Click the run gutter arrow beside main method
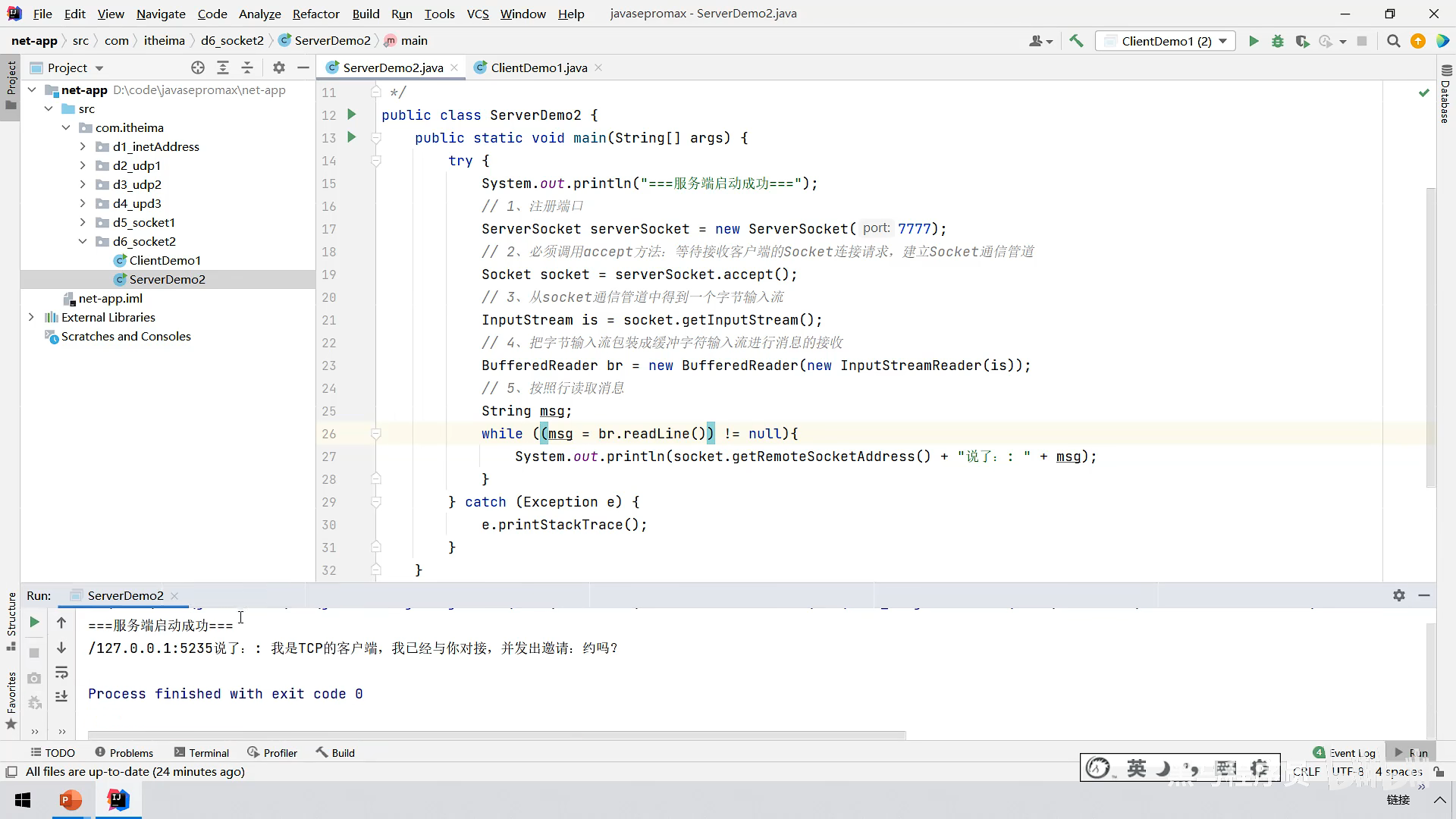Viewport: 1456px width, 819px height. click(x=351, y=137)
